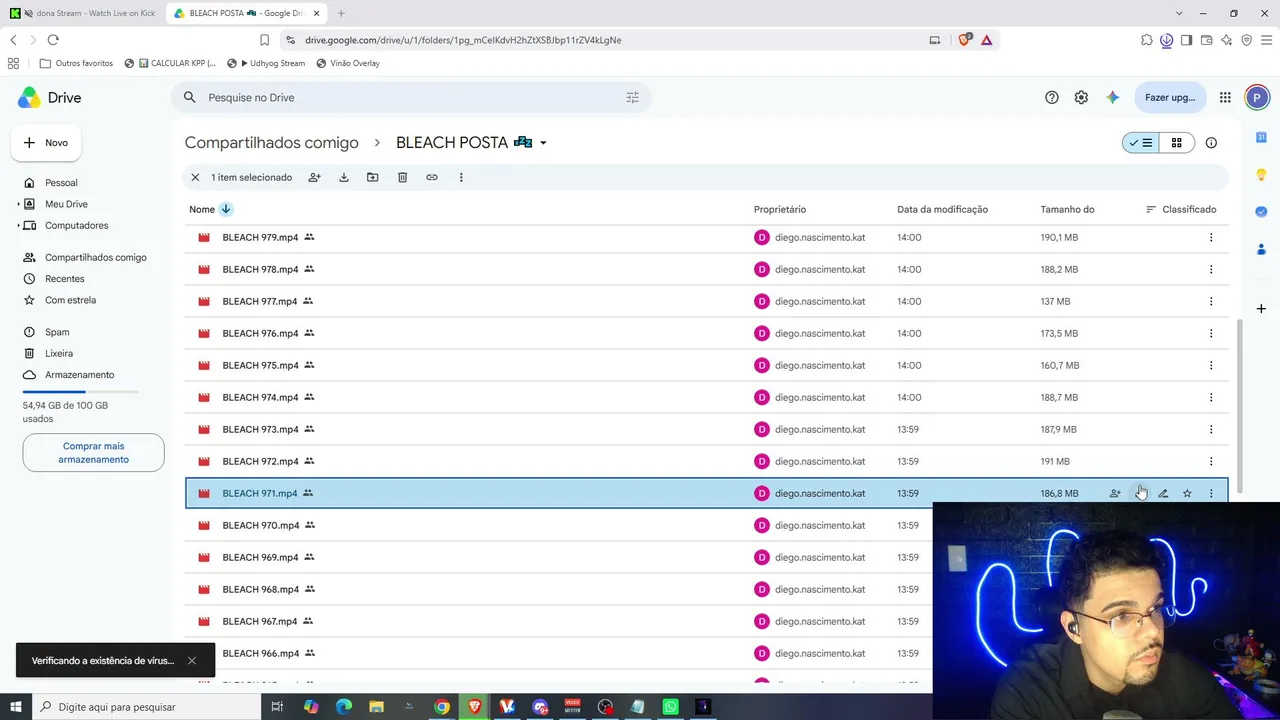This screenshot has width=1280, height=720.
Task: Open Google Keep side panel
Action: 1261,174
